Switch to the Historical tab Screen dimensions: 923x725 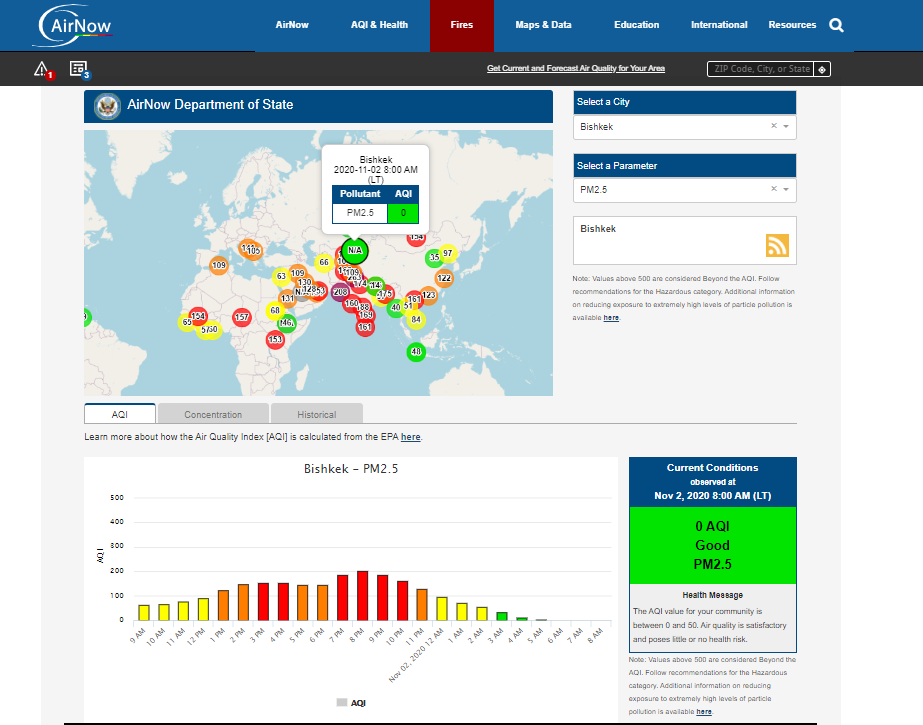click(316, 414)
